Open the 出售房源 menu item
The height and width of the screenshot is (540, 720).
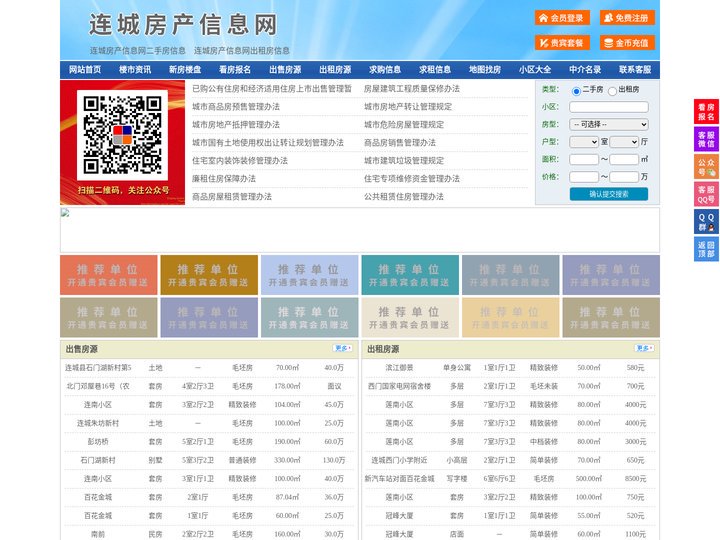click(285, 70)
